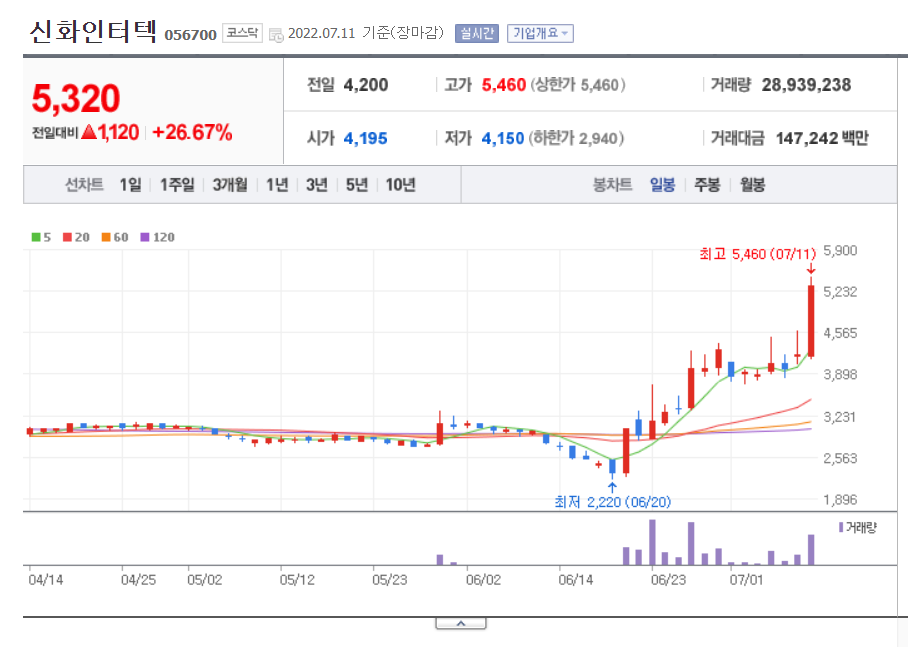
Task: Select the 1주일 line chart tab
Action: (177, 185)
